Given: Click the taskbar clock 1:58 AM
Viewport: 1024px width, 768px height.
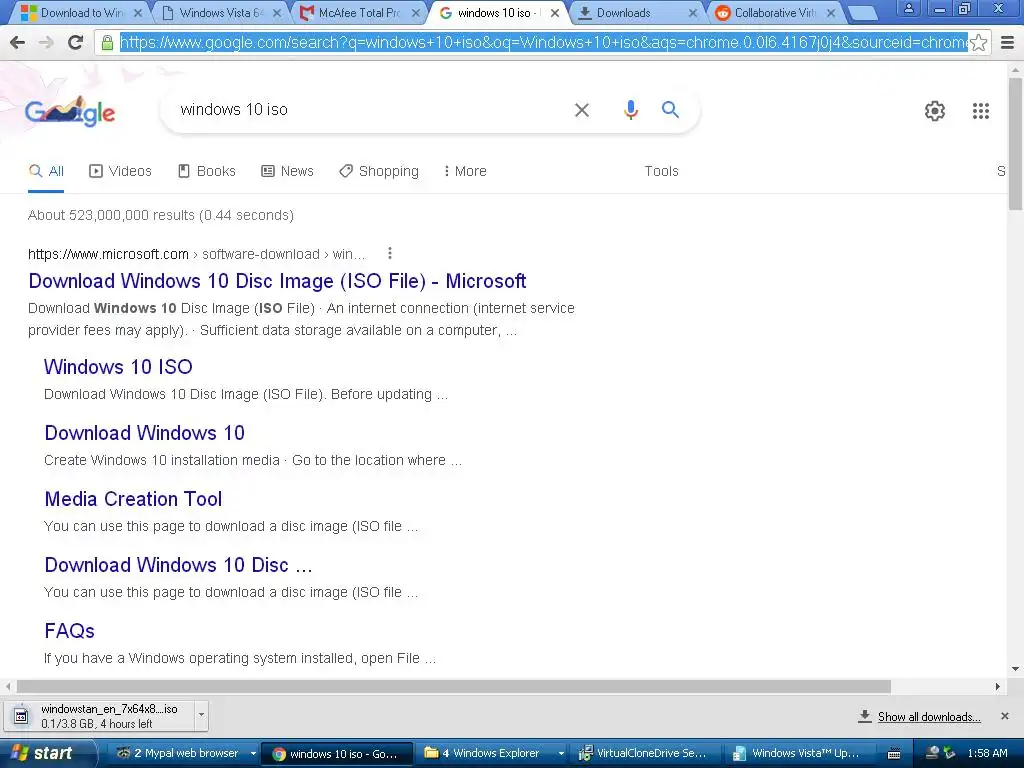Looking at the screenshot, I should 987,753.
